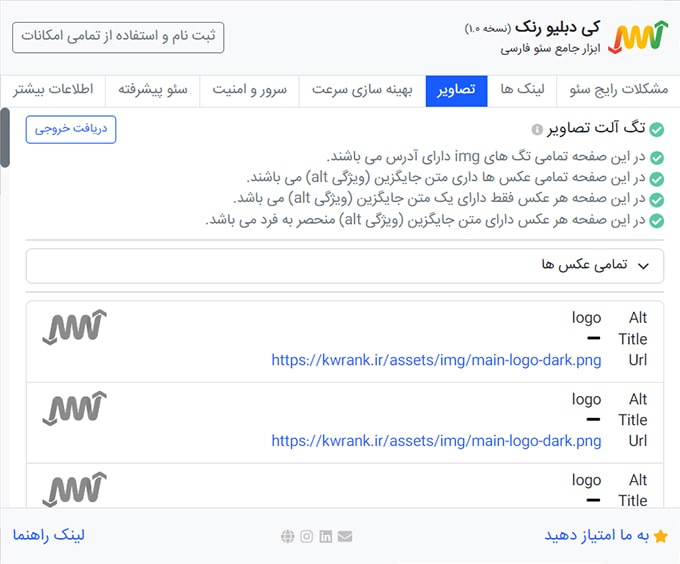Open the email envelope icon in footer
The image size is (680, 564).
pos(345,536)
